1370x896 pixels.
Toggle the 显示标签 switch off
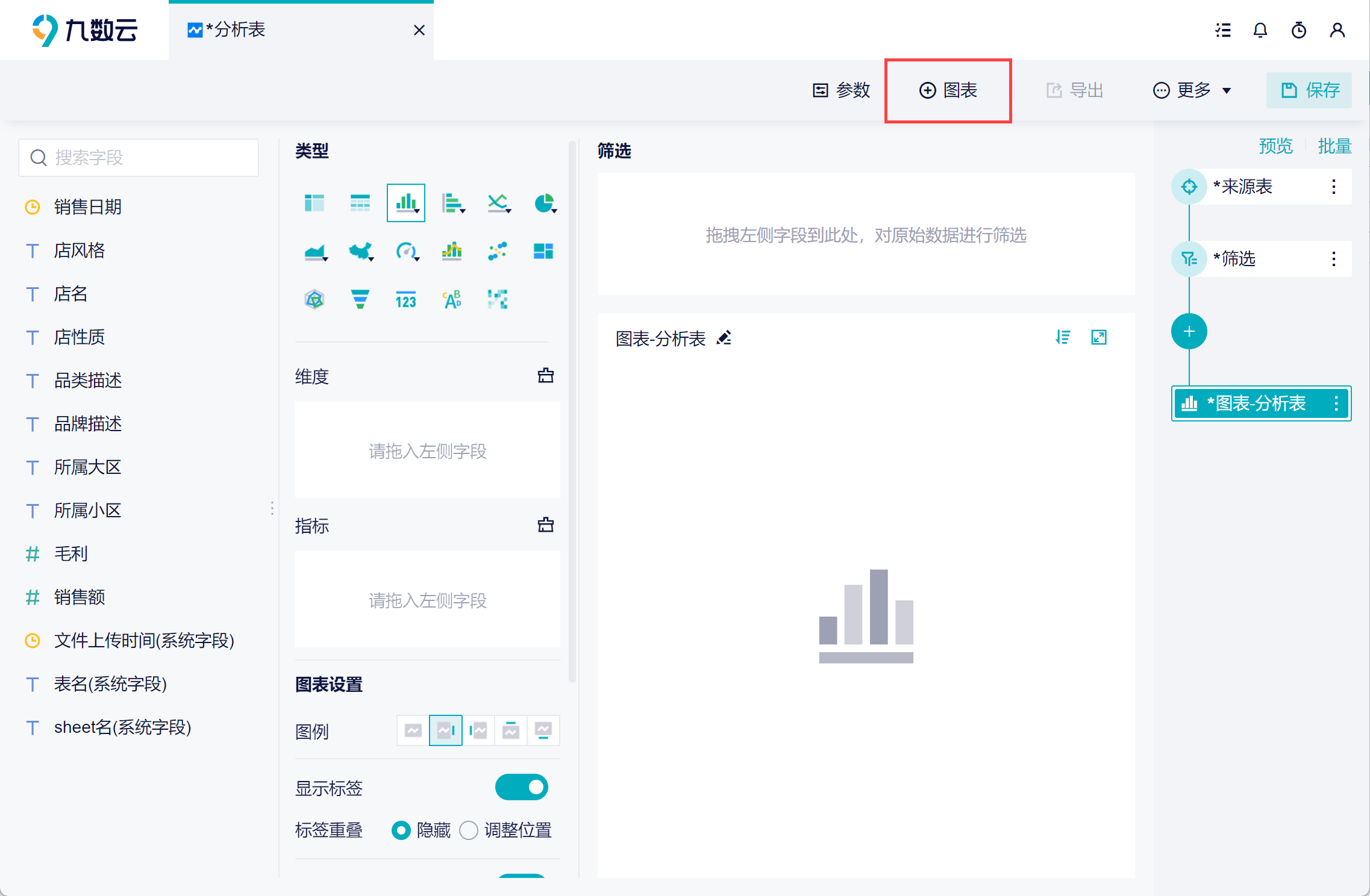(521, 787)
